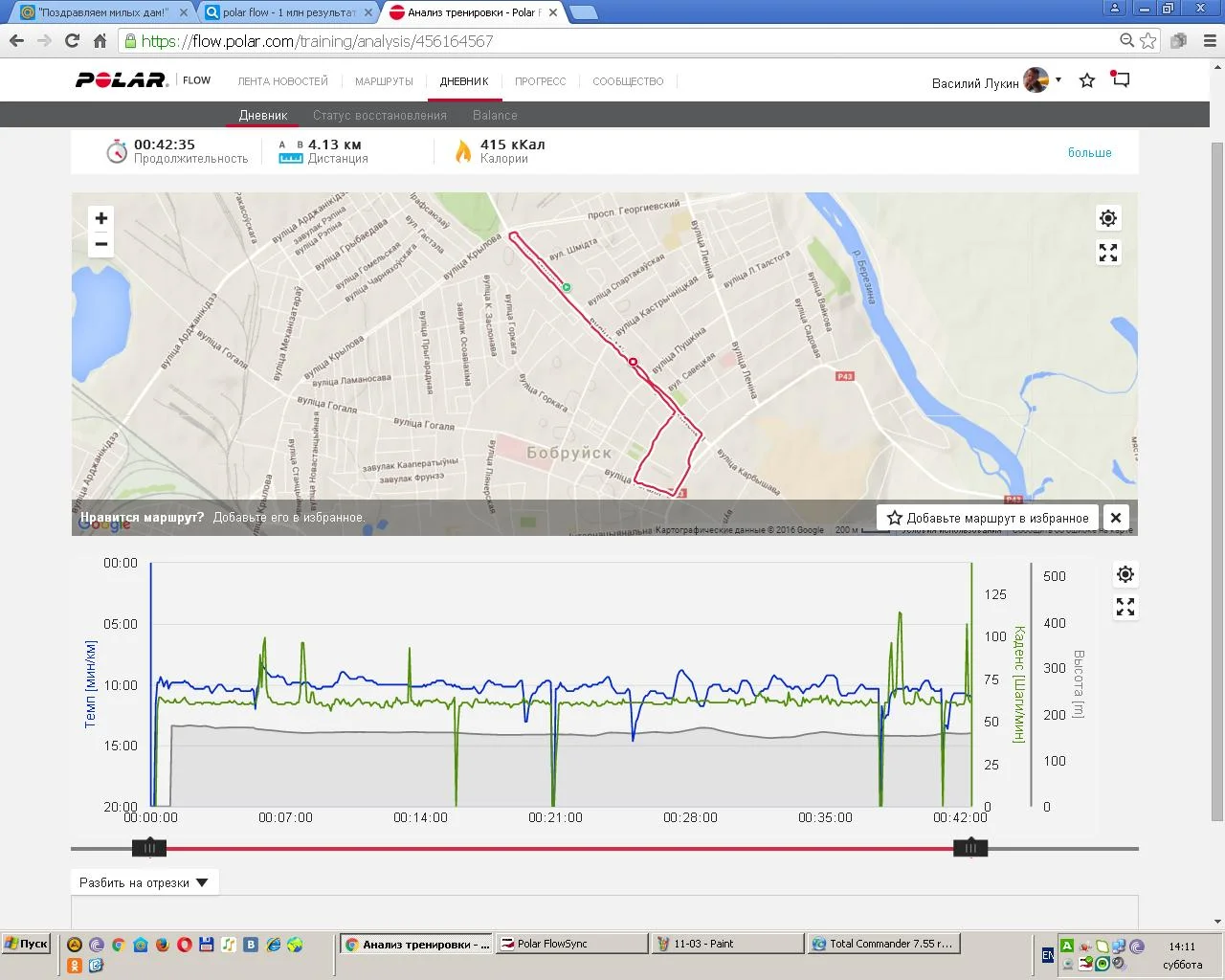Click the zoom magnifier in address bar
This screenshot has height=980, width=1225.
coord(1127,41)
